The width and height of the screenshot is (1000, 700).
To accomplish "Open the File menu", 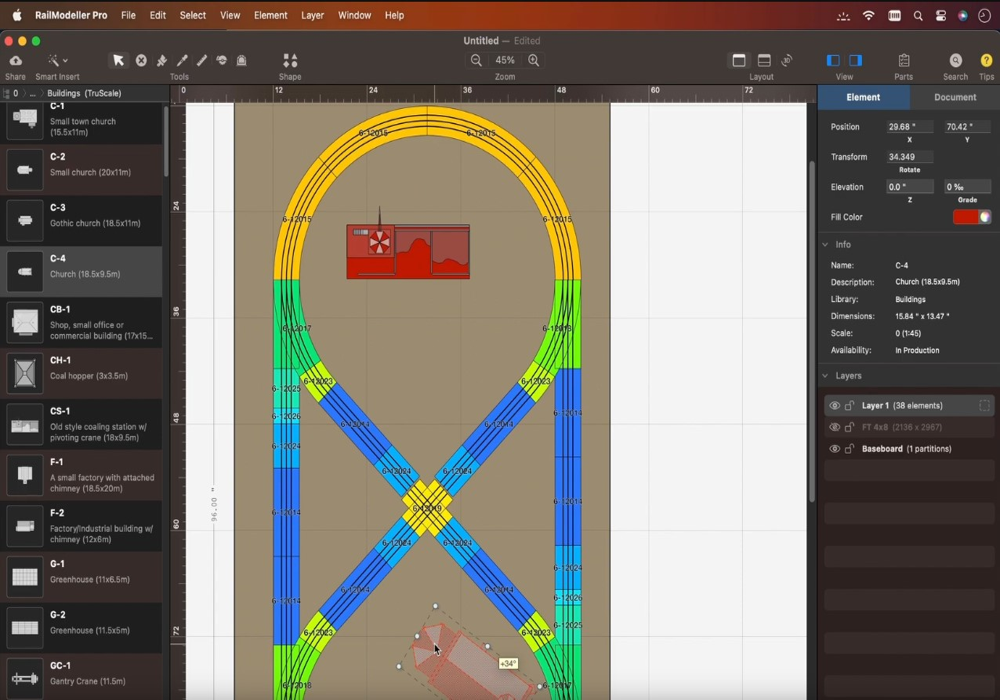I will tap(128, 15).
